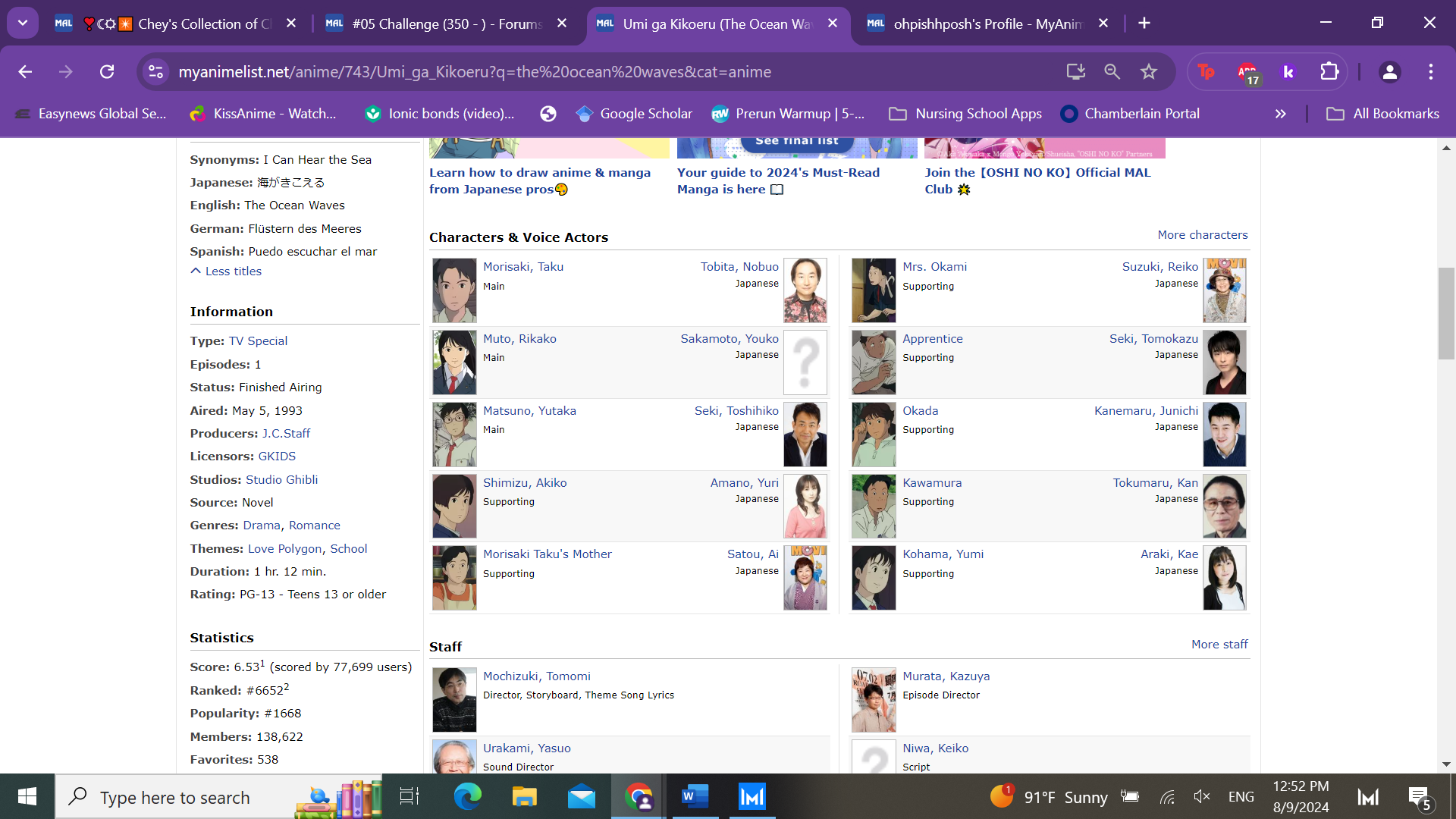
Task: Click the zoom magnifier icon in address bar
Action: 1112,71
